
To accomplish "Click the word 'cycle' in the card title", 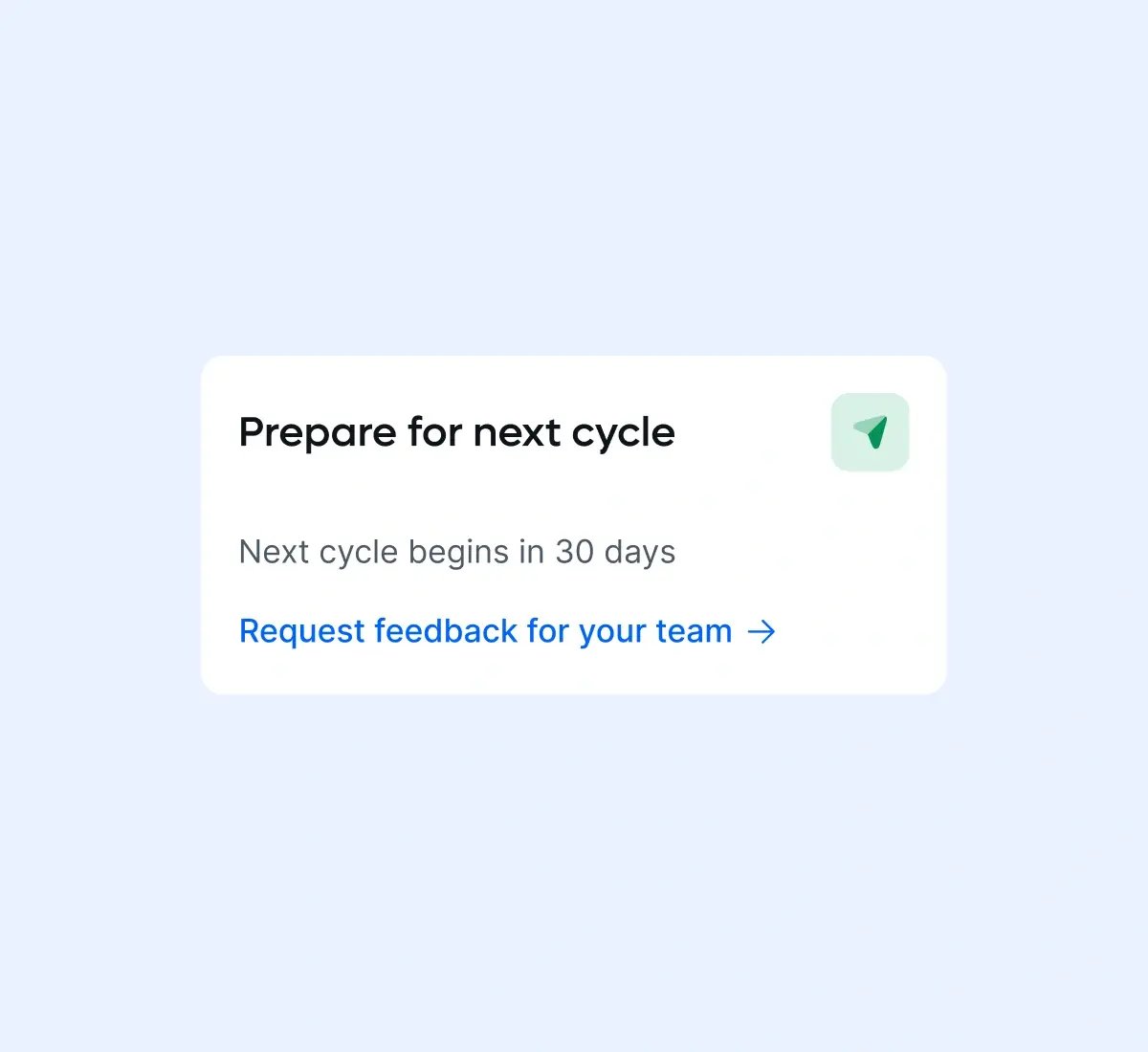I will tap(623, 432).
